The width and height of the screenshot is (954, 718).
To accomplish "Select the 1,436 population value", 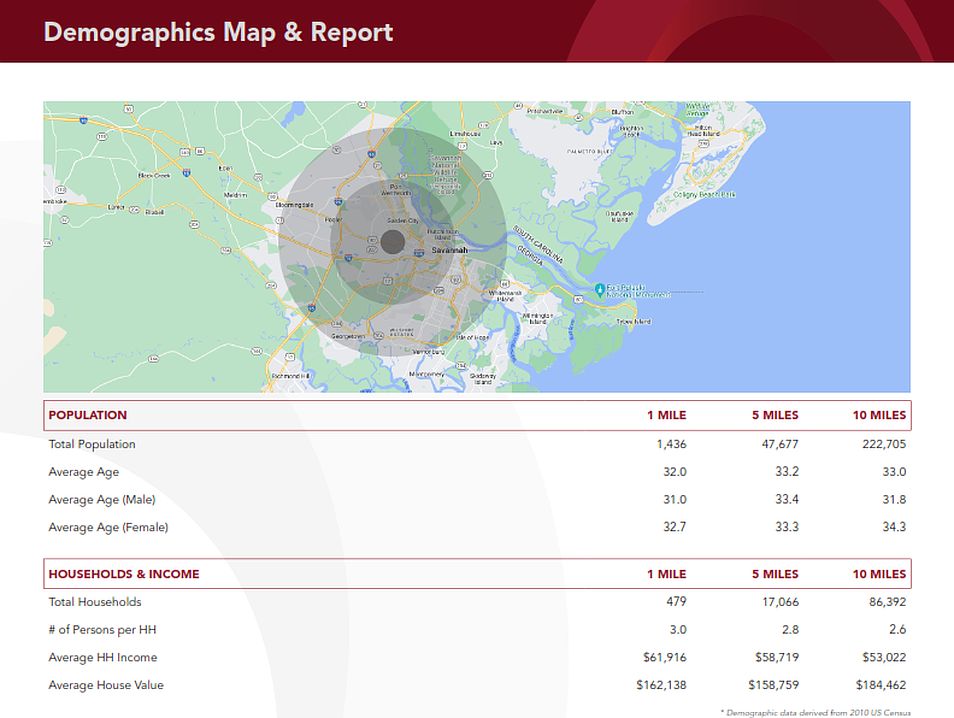I will click(x=671, y=444).
